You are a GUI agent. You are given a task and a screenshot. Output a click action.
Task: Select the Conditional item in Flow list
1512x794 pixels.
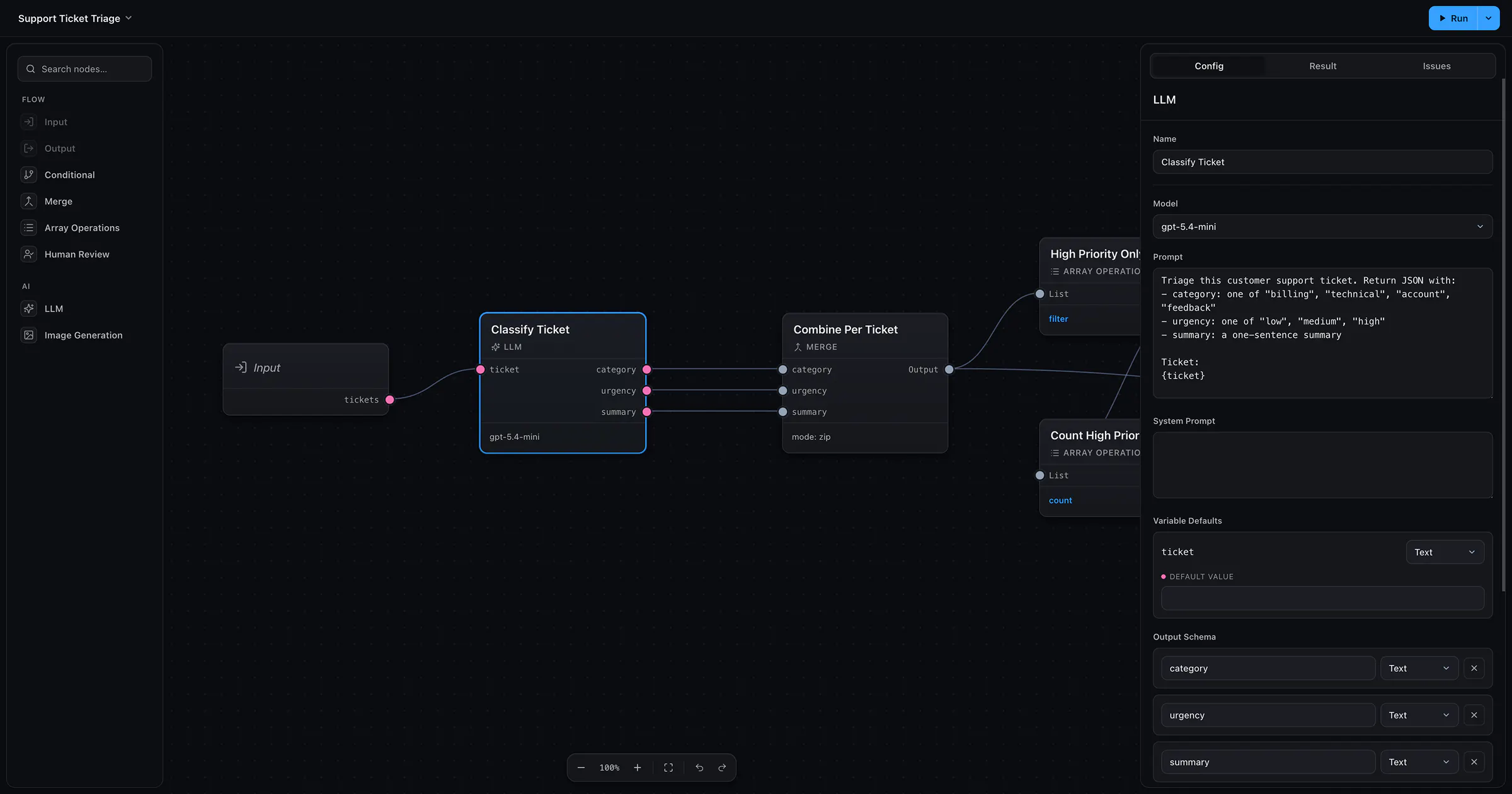pos(84,175)
